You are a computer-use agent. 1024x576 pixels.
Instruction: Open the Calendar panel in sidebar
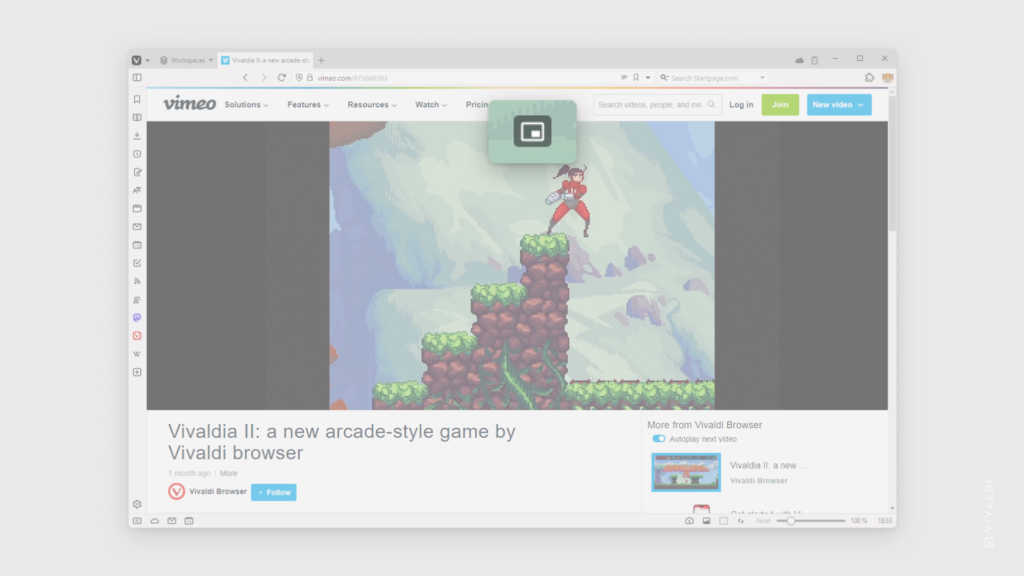(x=137, y=245)
